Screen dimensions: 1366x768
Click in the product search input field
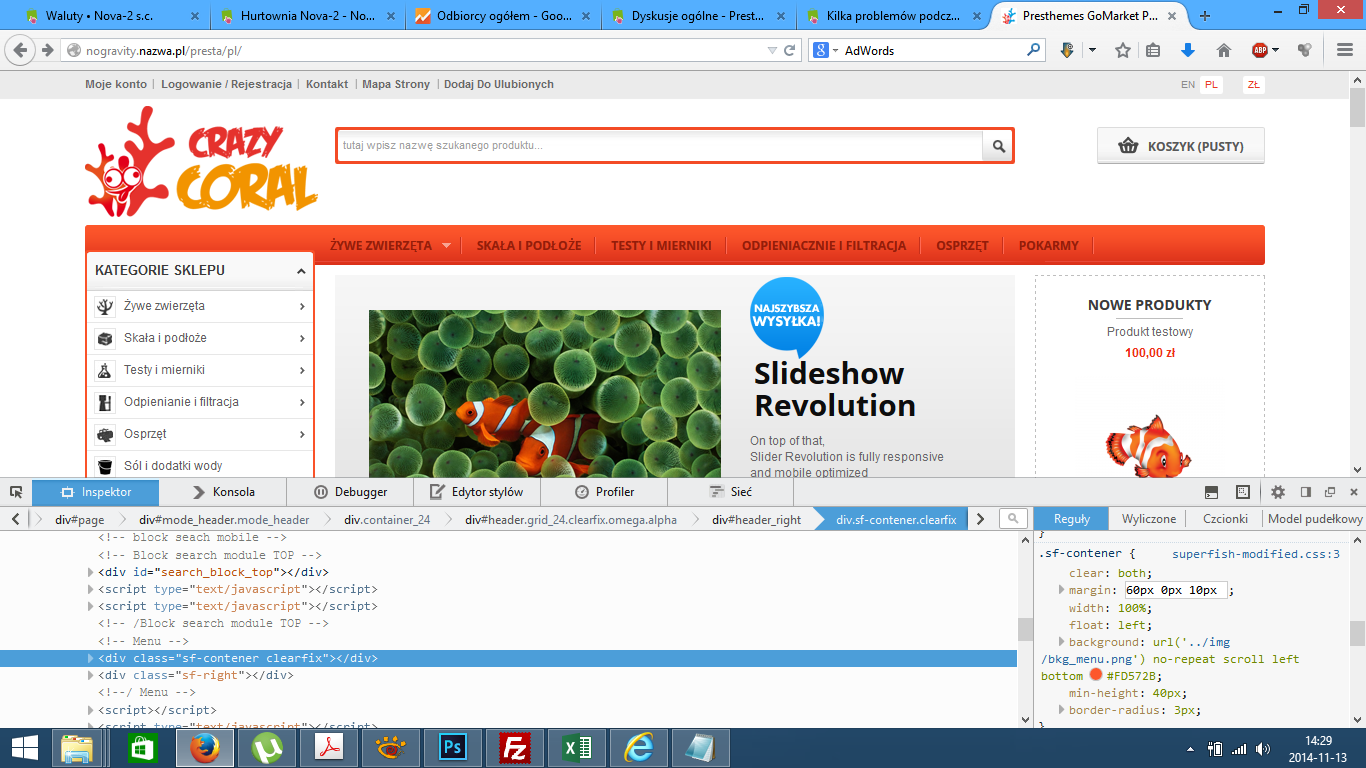click(x=660, y=146)
